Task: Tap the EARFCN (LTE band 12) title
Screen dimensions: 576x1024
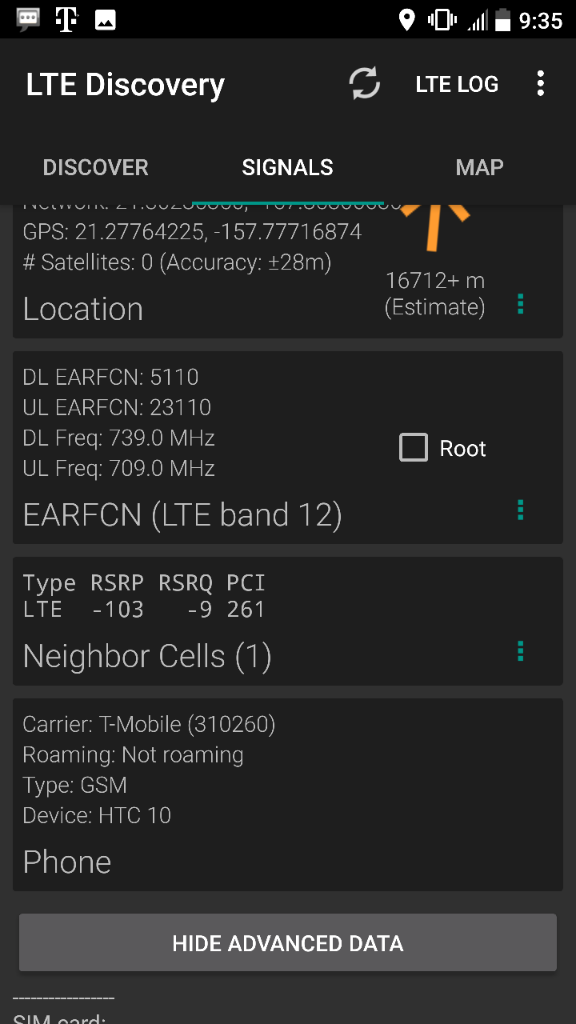Action: pyautogui.click(x=182, y=515)
